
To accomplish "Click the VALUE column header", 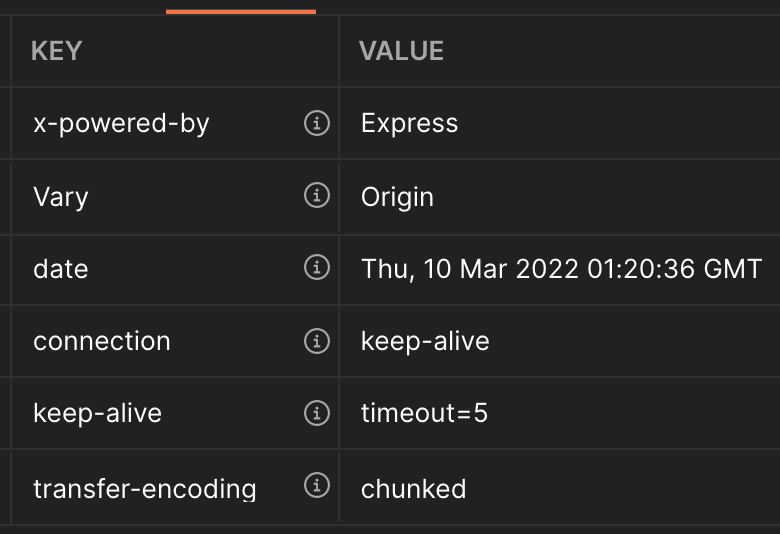I will click(x=401, y=51).
